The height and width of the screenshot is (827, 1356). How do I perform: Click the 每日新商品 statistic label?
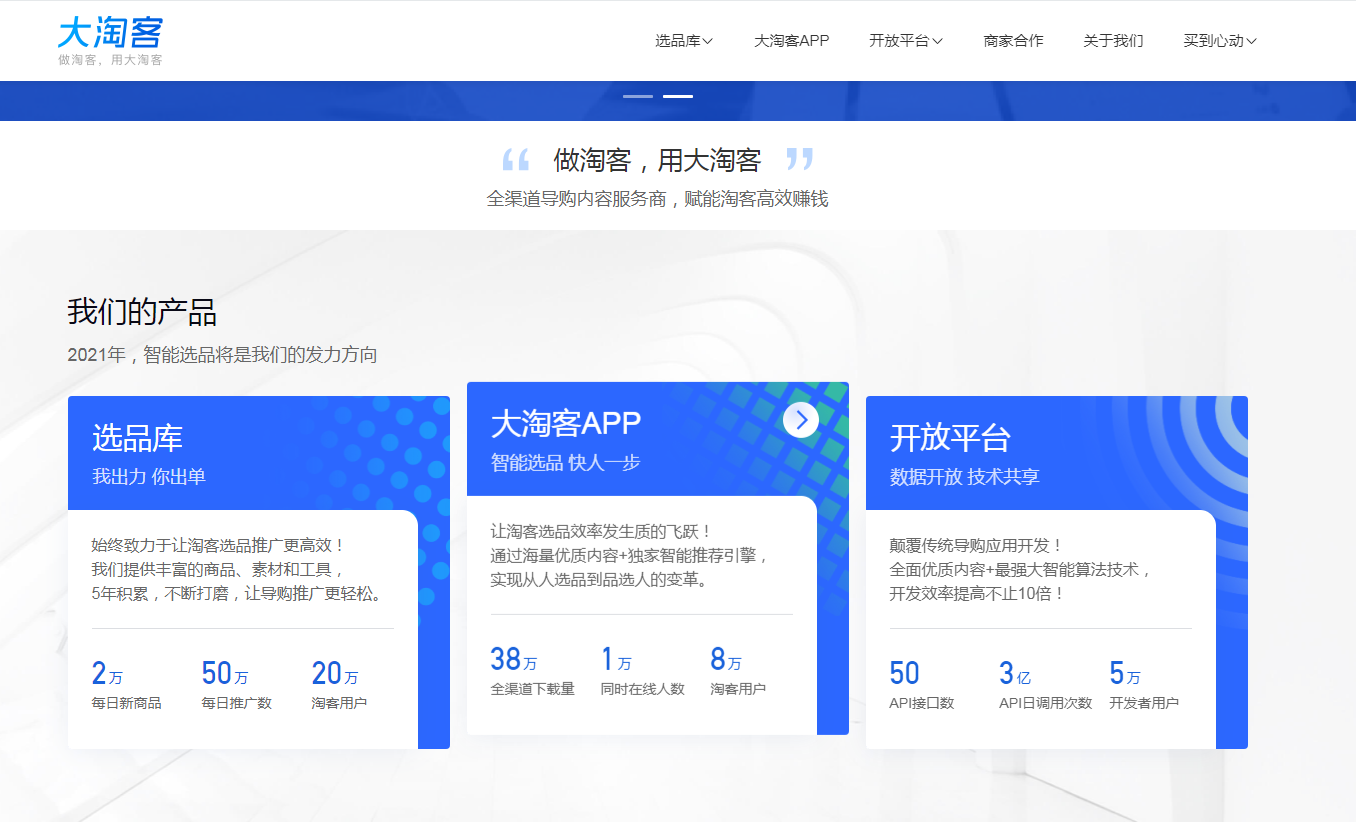(126, 703)
